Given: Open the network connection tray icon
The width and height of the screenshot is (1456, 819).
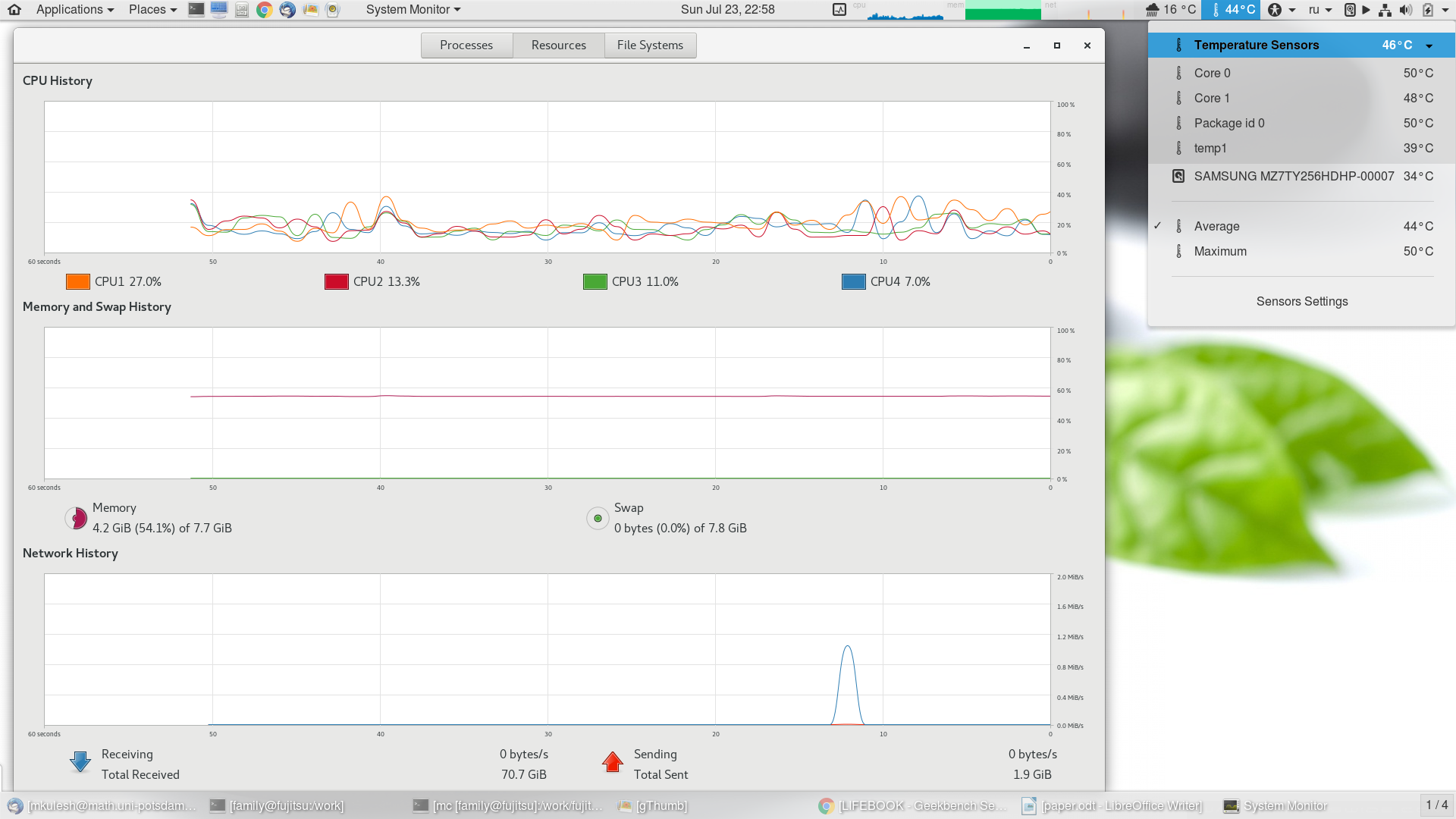Looking at the screenshot, I should click(x=1385, y=10).
